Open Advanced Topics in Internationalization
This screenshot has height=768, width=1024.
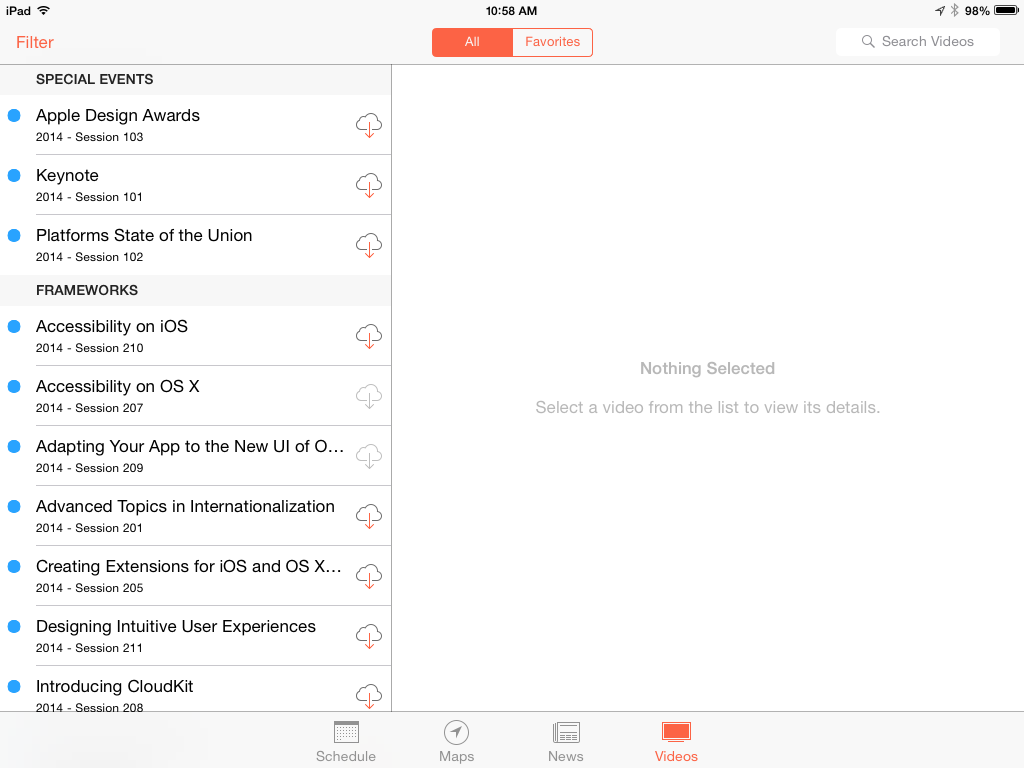(x=196, y=516)
